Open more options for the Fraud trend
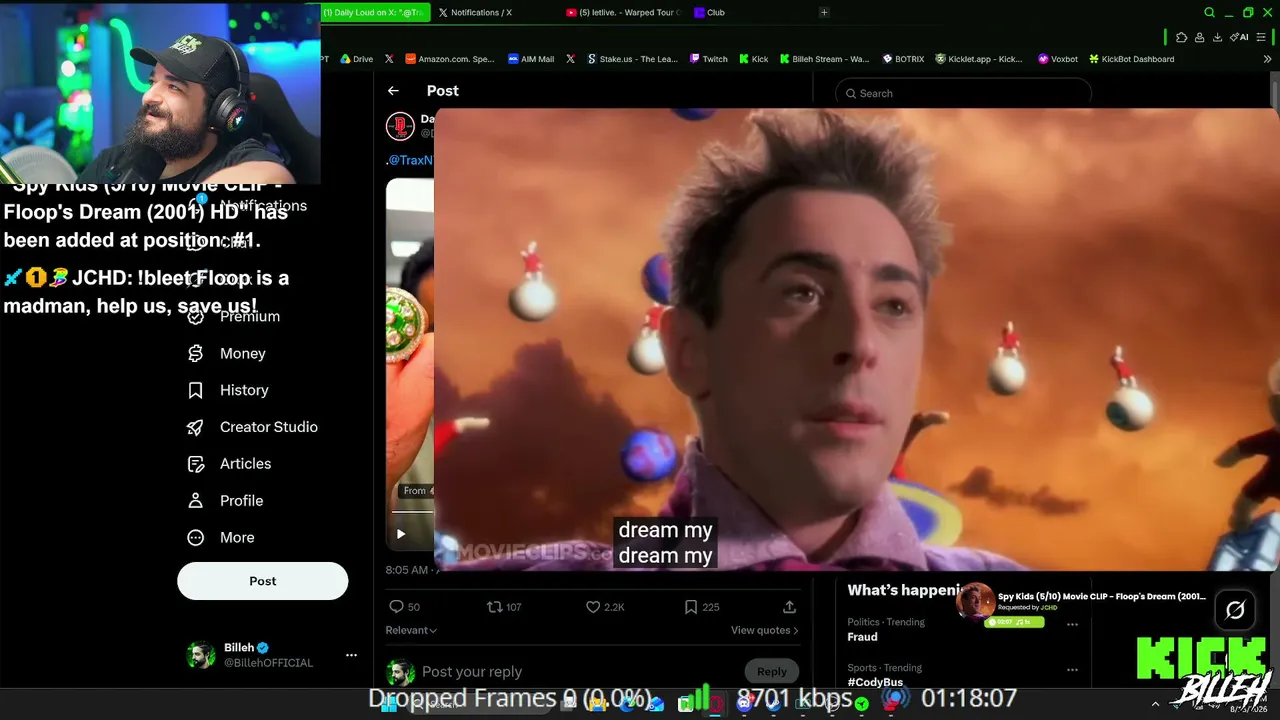 point(1072,624)
